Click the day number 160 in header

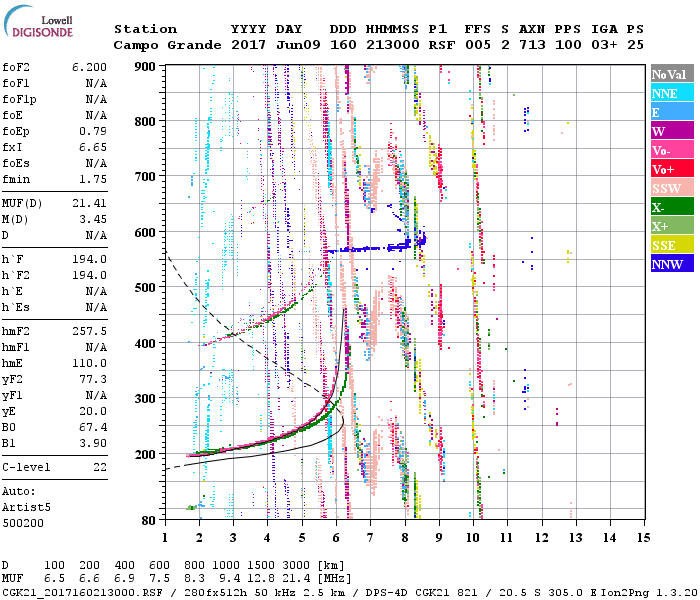point(343,45)
